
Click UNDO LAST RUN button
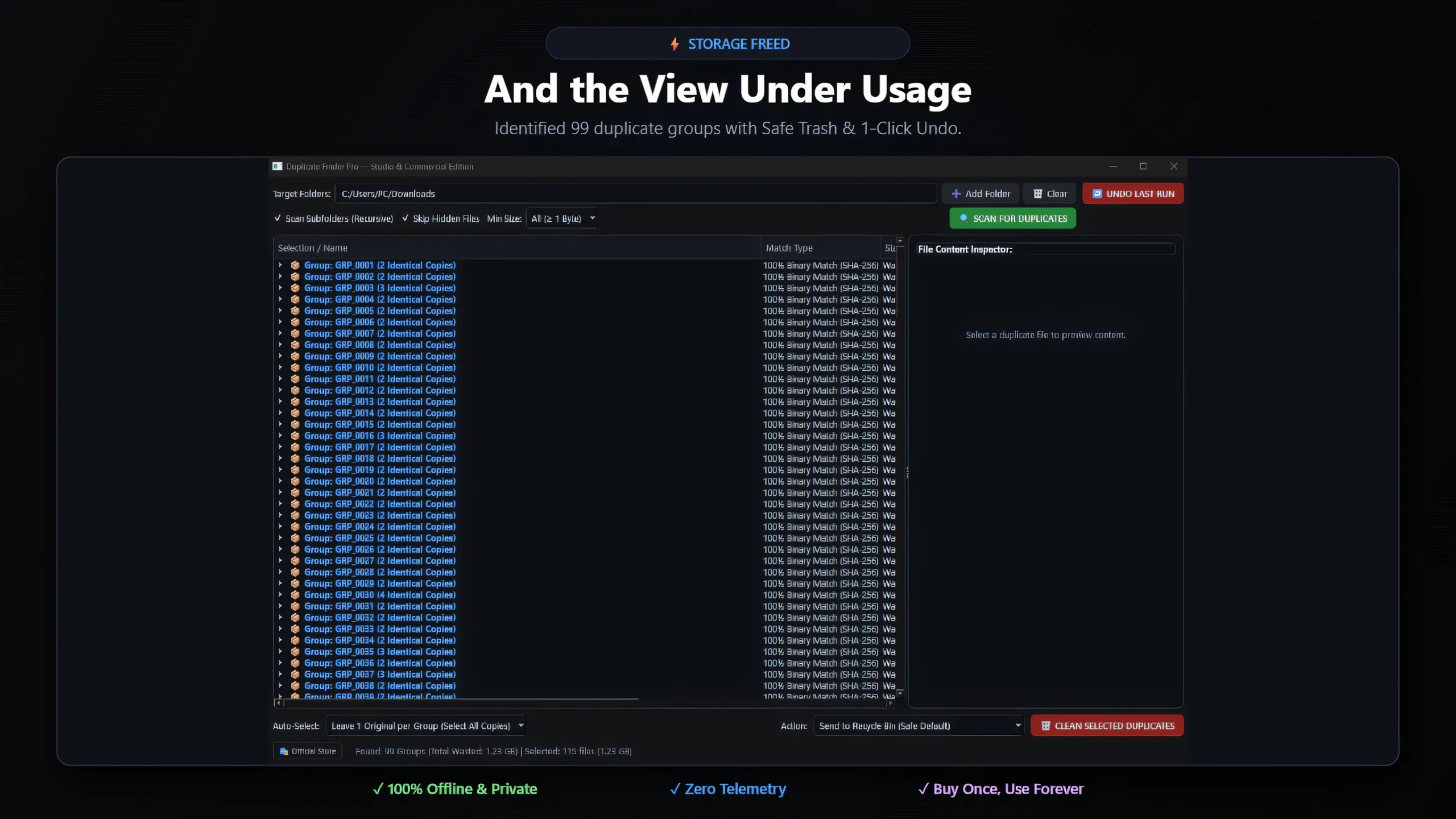point(1133,193)
